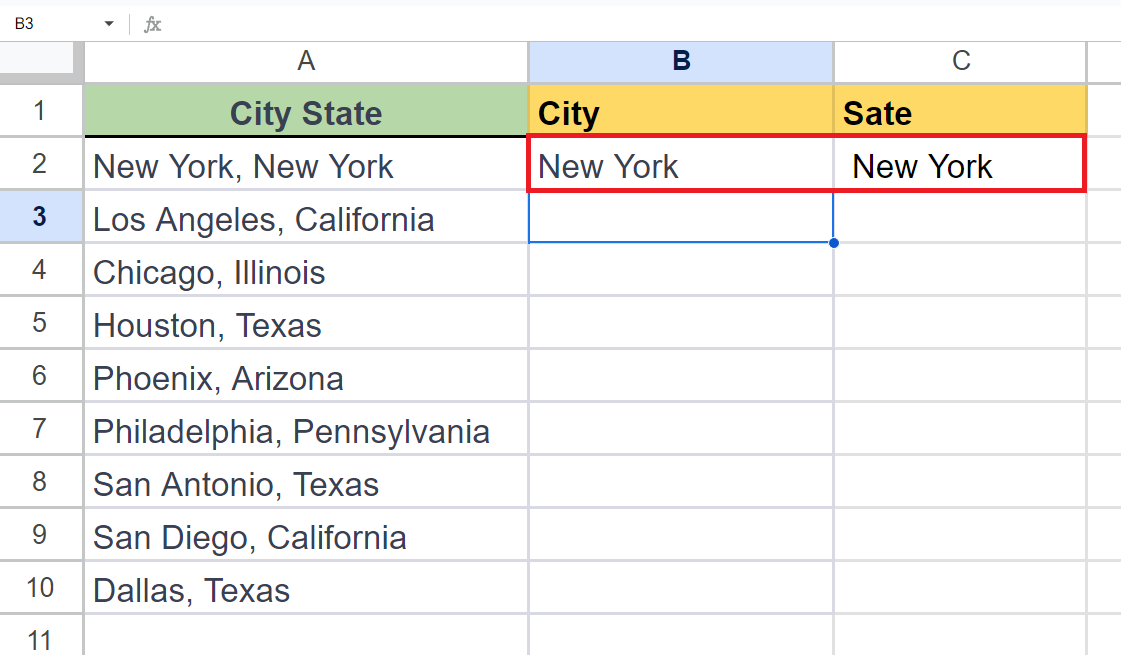The height and width of the screenshot is (655, 1121).
Task: Select column header A
Action: pyautogui.click(x=305, y=61)
